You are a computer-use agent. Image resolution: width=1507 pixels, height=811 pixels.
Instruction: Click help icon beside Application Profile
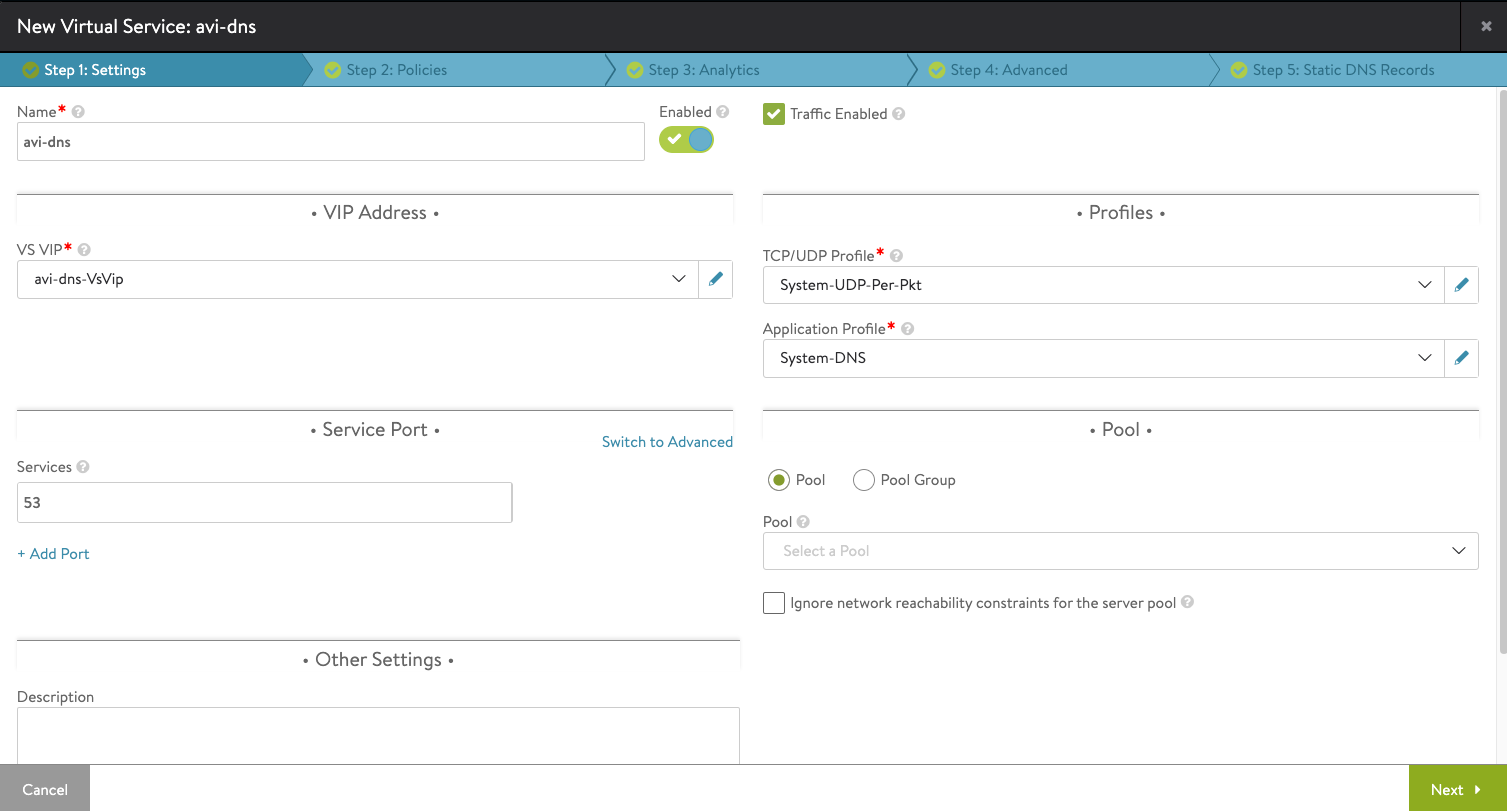[x=907, y=328]
